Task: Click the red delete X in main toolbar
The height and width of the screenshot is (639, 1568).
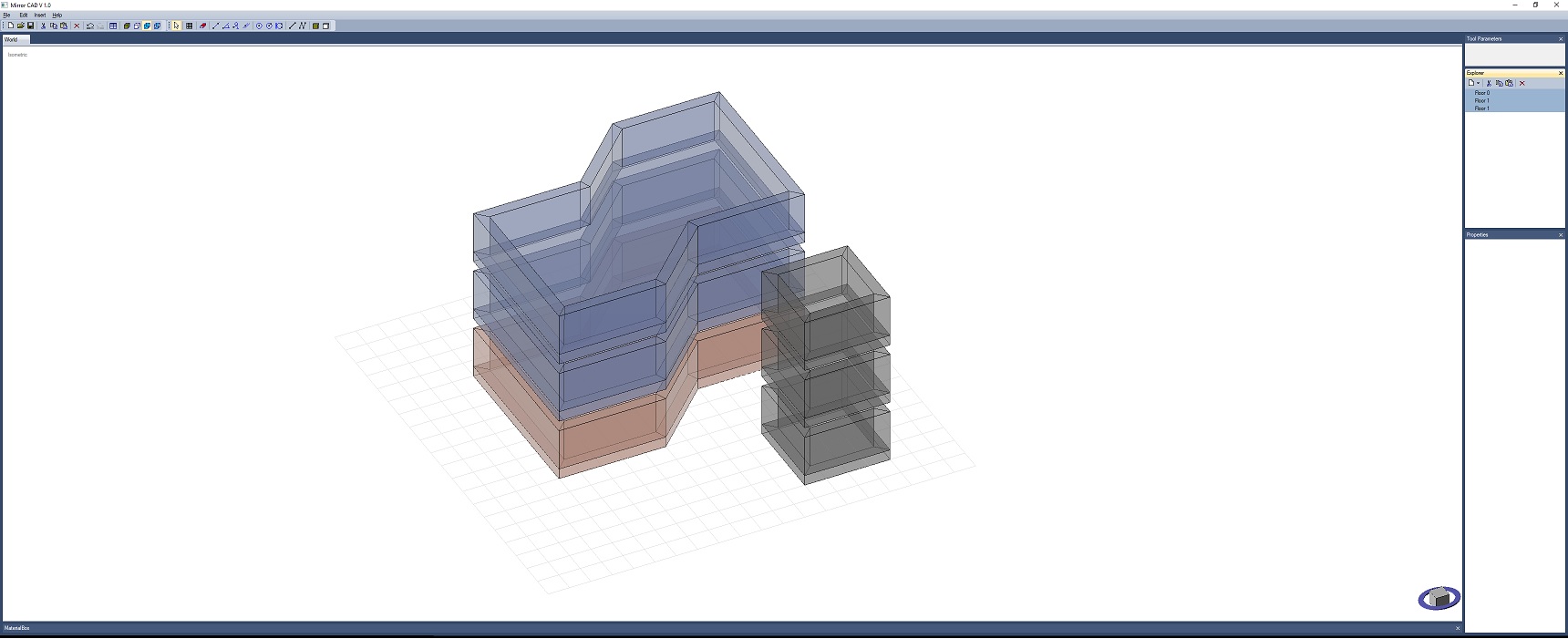Action: click(77, 26)
